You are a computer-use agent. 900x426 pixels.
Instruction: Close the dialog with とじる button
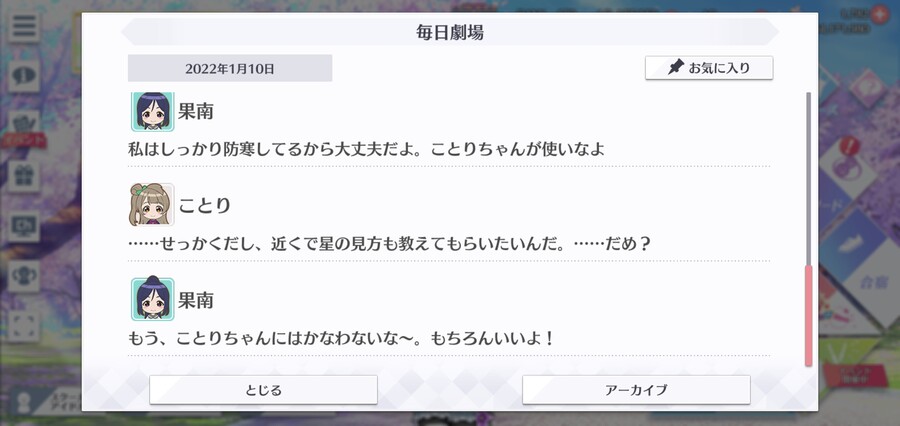263,390
